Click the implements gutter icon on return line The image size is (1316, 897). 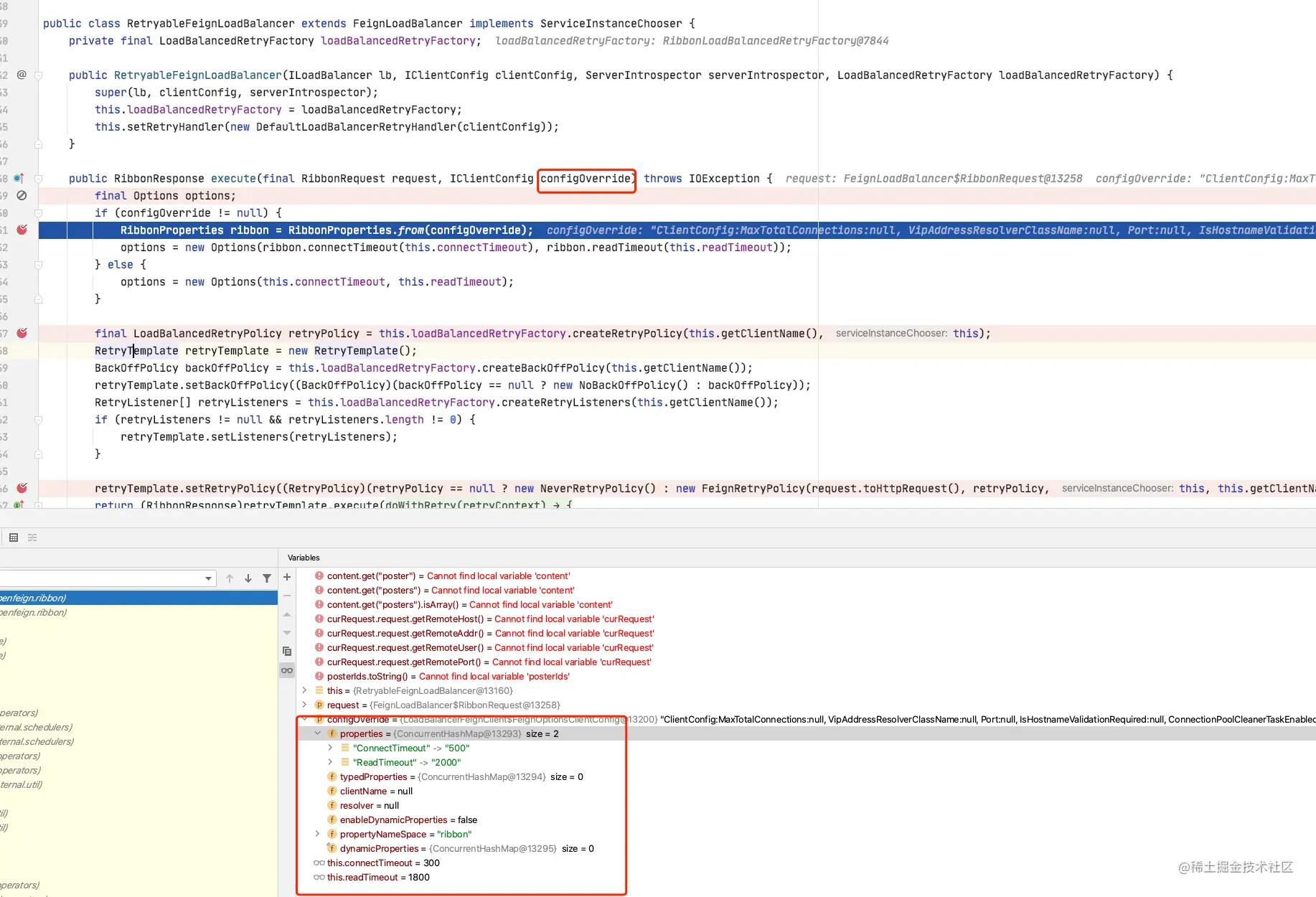(19, 504)
